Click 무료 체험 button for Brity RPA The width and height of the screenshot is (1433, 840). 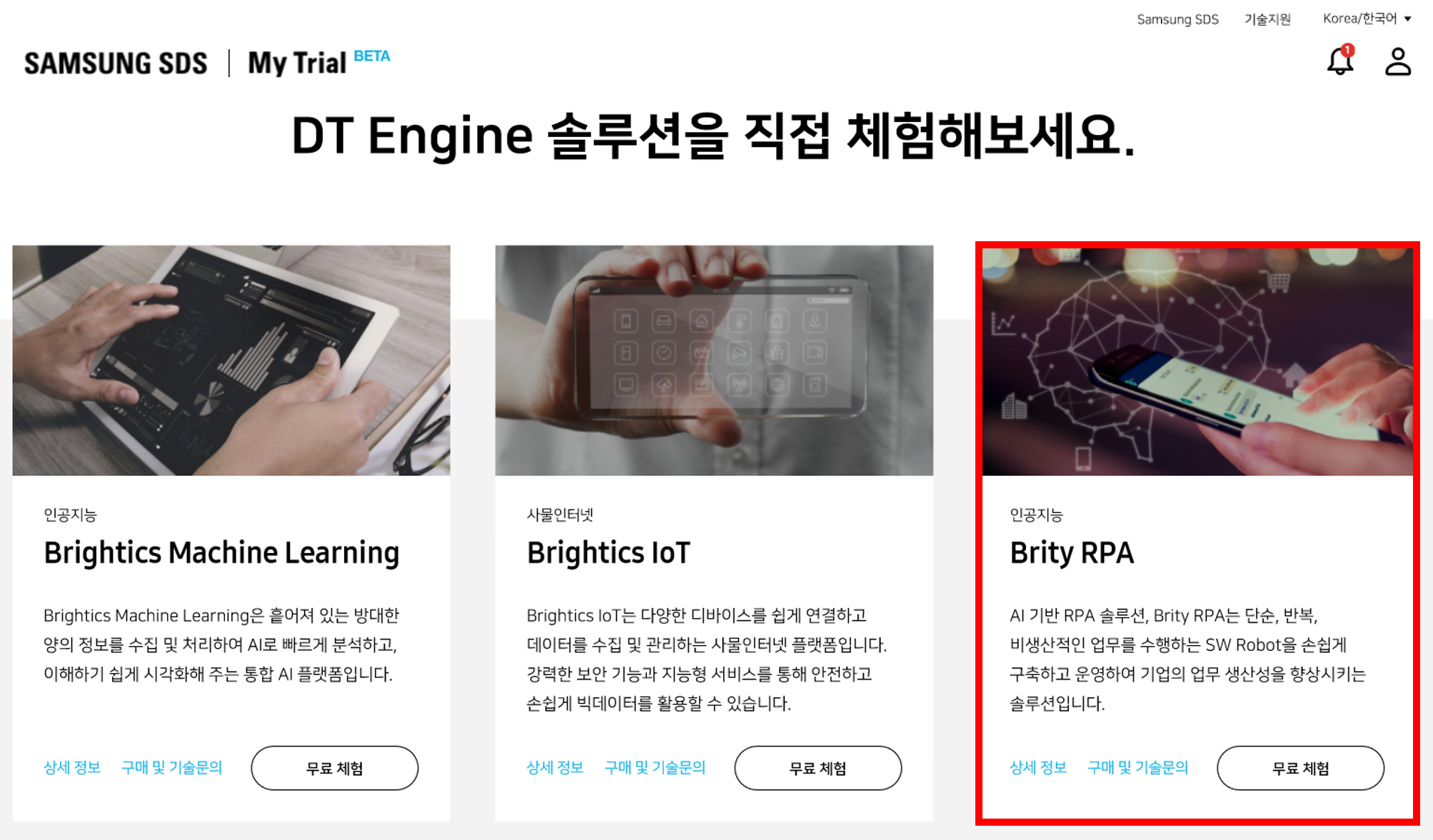[x=1300, y=768]
